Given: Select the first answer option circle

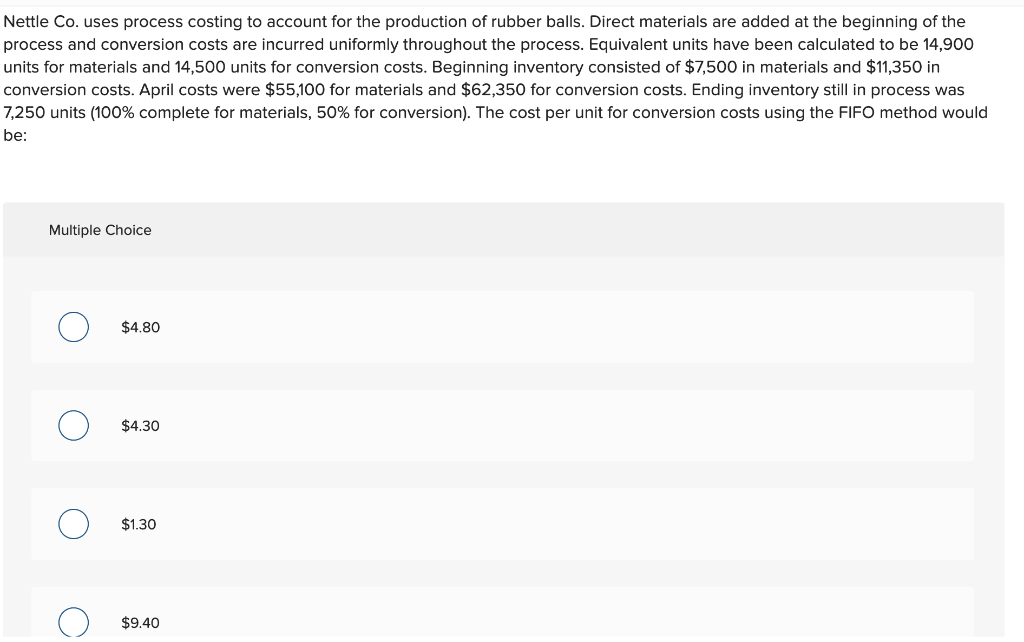Looking at the screenshot, I should tap(72, 325).
